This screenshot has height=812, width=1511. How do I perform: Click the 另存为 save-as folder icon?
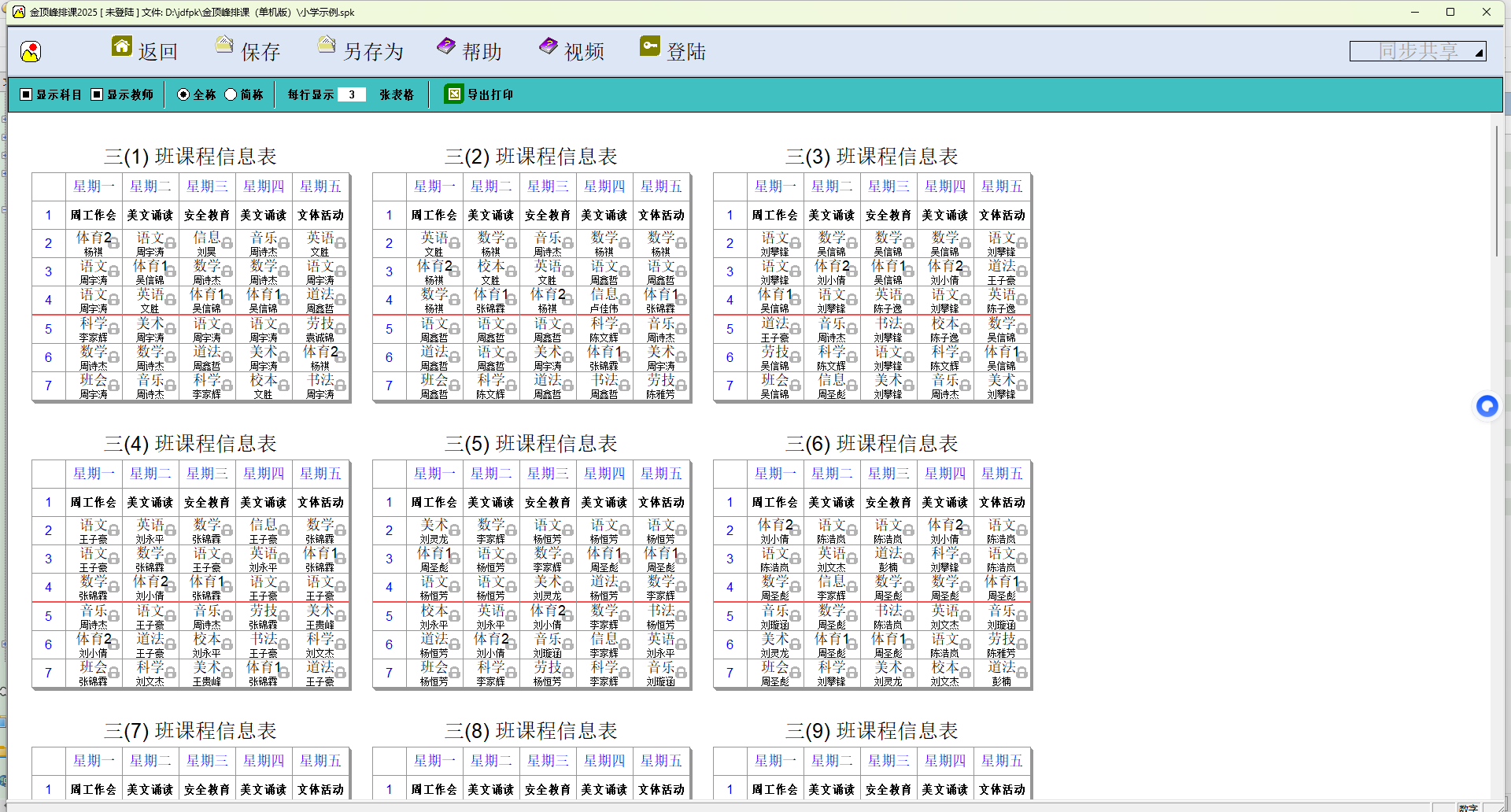pos(327,45)
